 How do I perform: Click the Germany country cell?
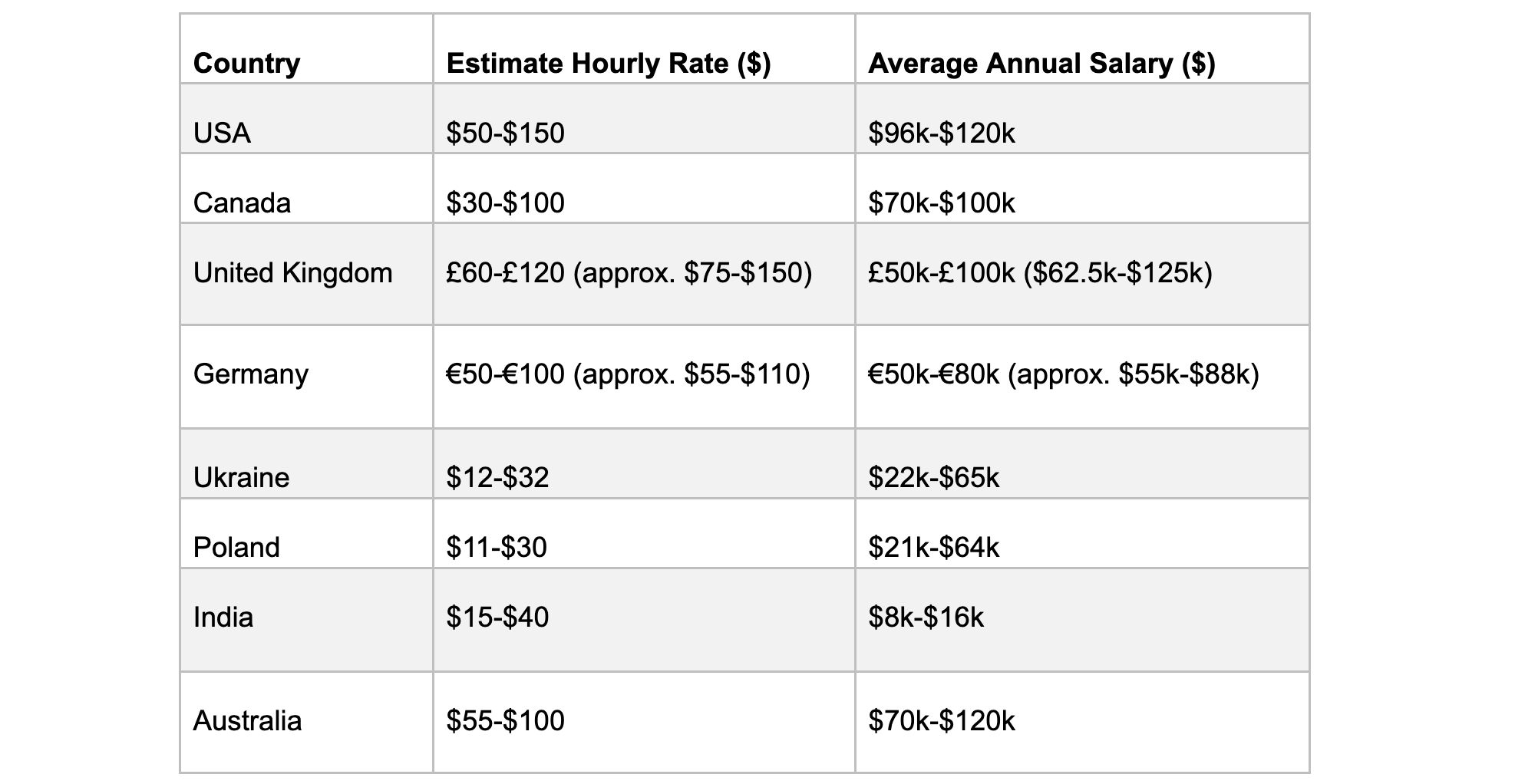(x=306, y=377)
